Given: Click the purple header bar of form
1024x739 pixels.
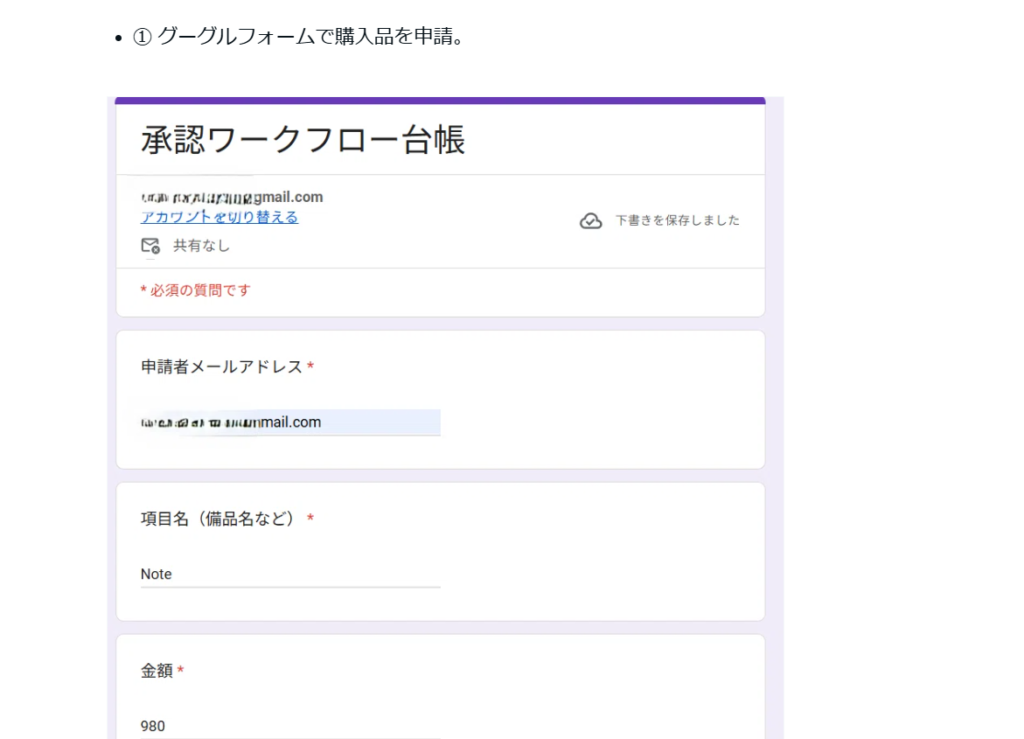Looking at the screenshot, I should point(440,100).
